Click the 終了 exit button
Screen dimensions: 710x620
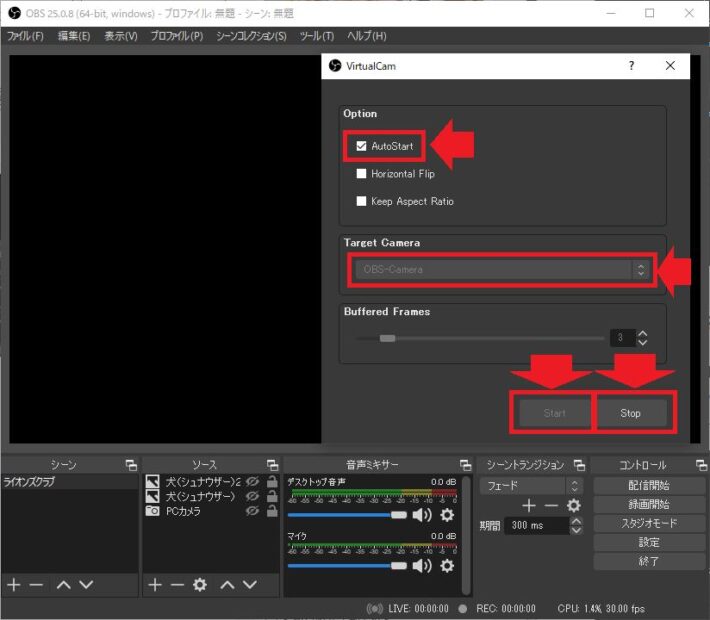click(649, 562)
